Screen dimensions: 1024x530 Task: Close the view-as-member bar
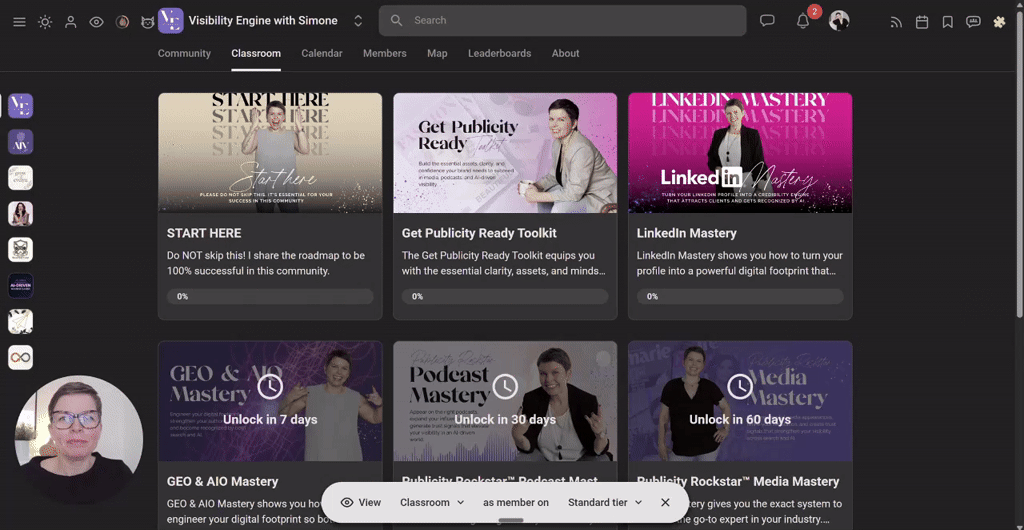(665, 503)
